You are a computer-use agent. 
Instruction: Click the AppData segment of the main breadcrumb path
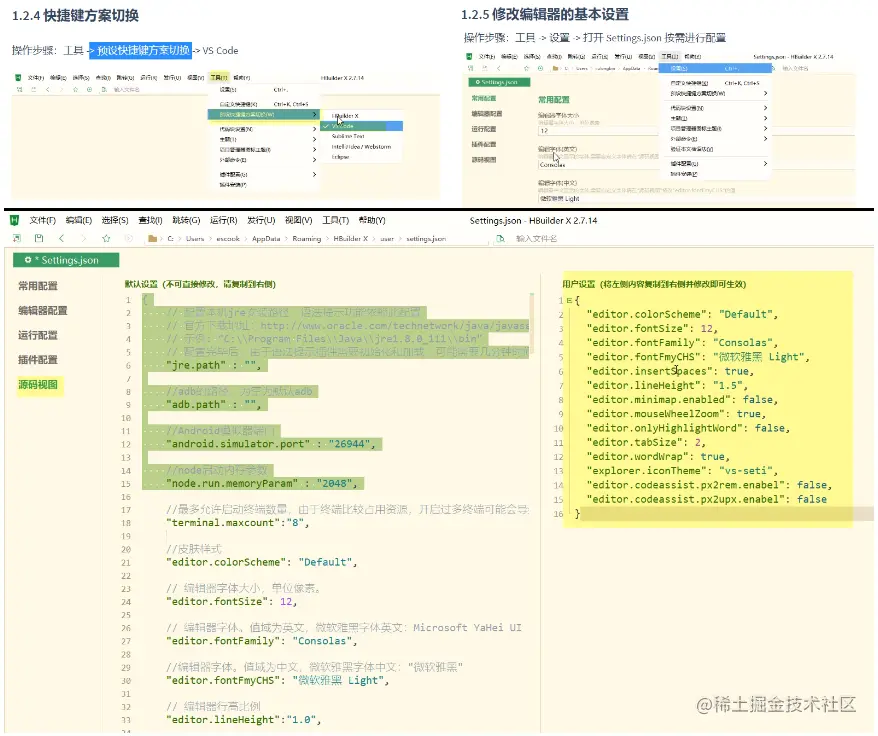click(266, 239)
